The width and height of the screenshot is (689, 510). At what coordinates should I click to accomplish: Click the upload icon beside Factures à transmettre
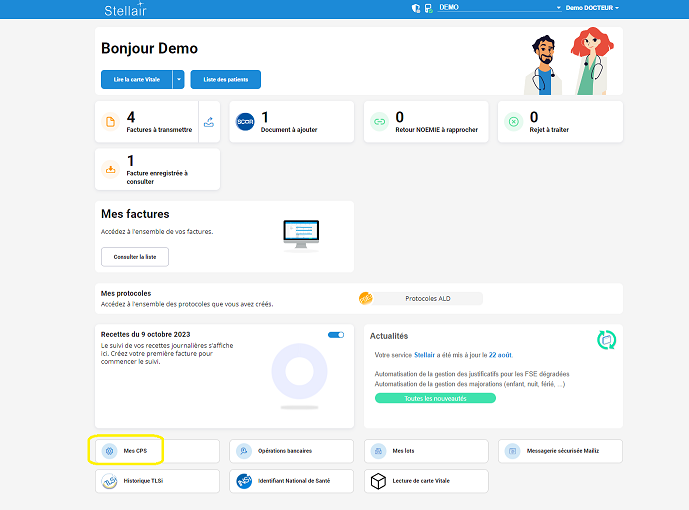209,122
